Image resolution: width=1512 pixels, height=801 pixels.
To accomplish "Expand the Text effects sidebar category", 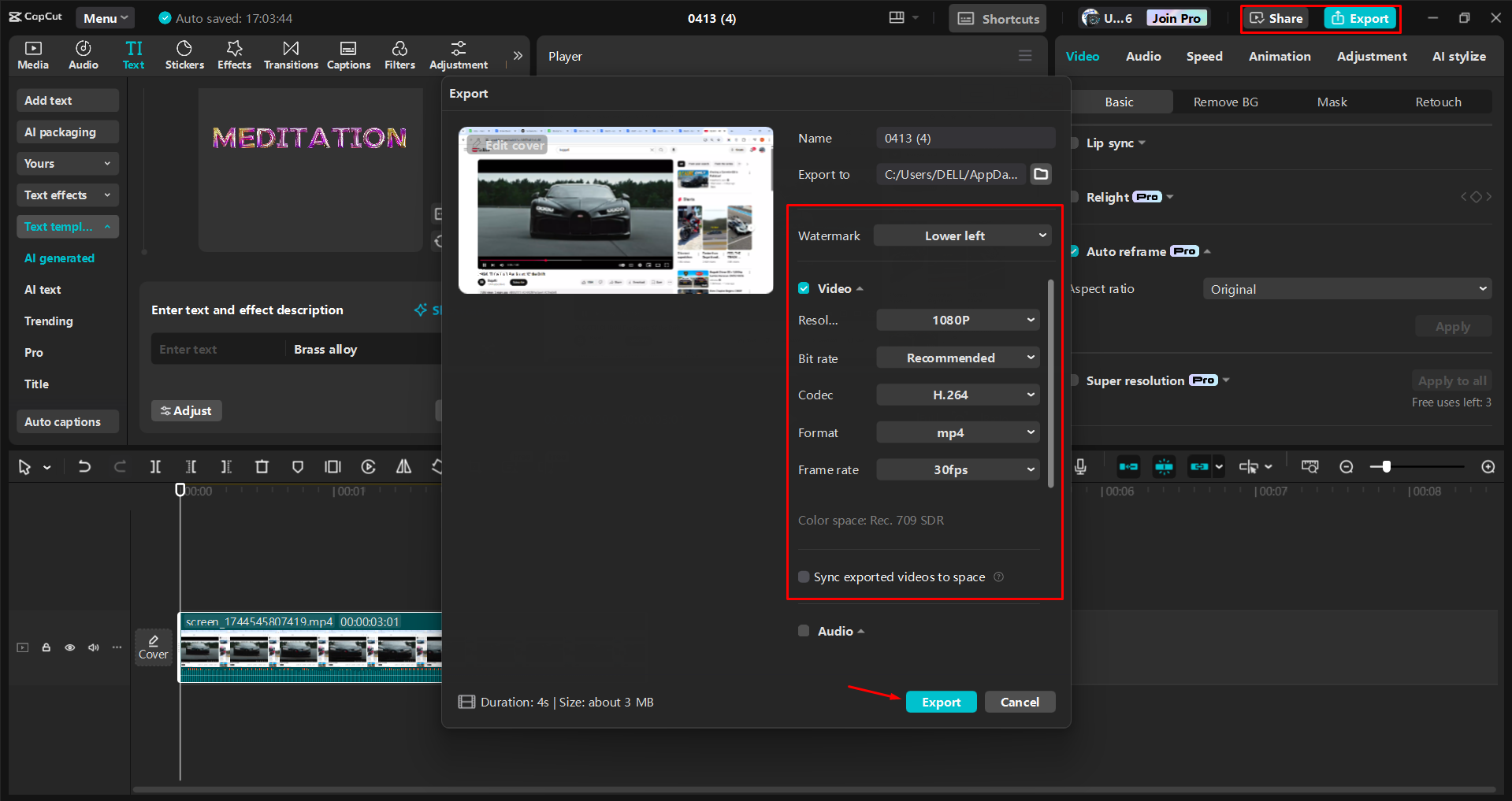I will [x=68, y=195].
